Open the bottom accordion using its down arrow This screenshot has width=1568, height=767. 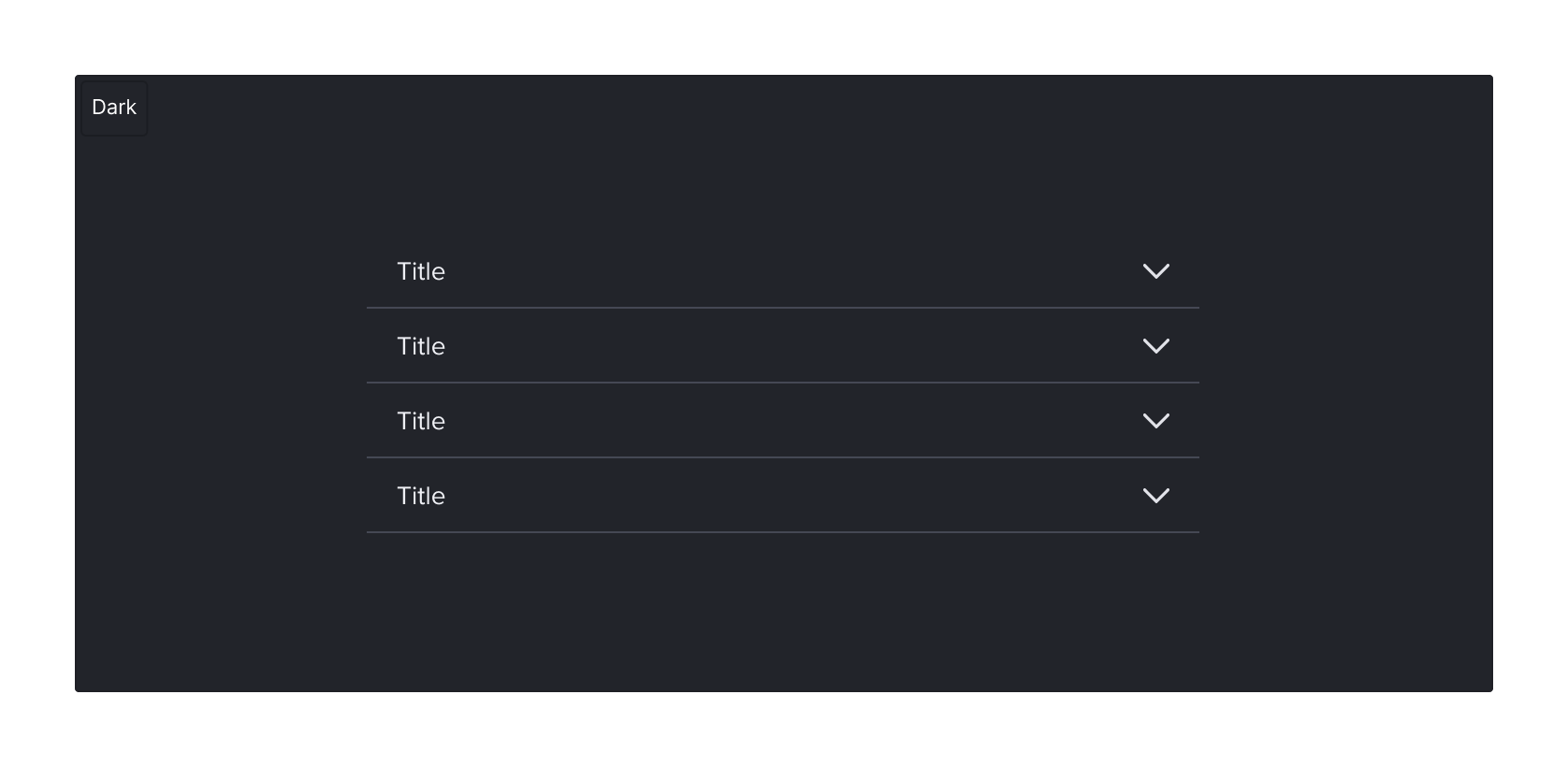[1156, 496]
